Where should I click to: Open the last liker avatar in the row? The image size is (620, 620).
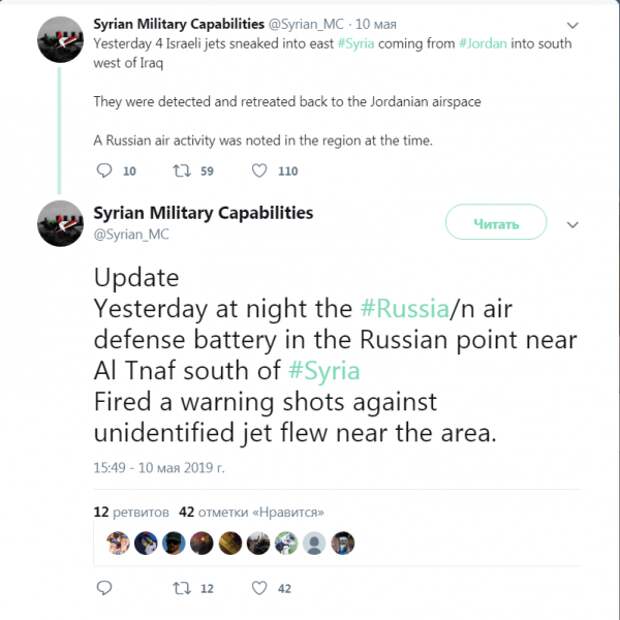coord(342,543)
